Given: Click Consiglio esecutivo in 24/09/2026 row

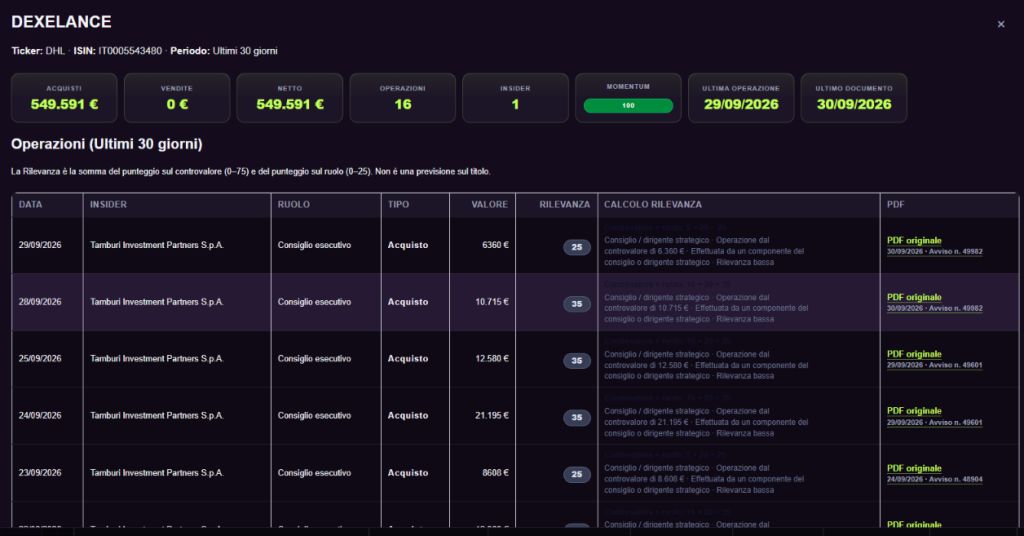Looking at the screenshot, I should click(314, 415).
